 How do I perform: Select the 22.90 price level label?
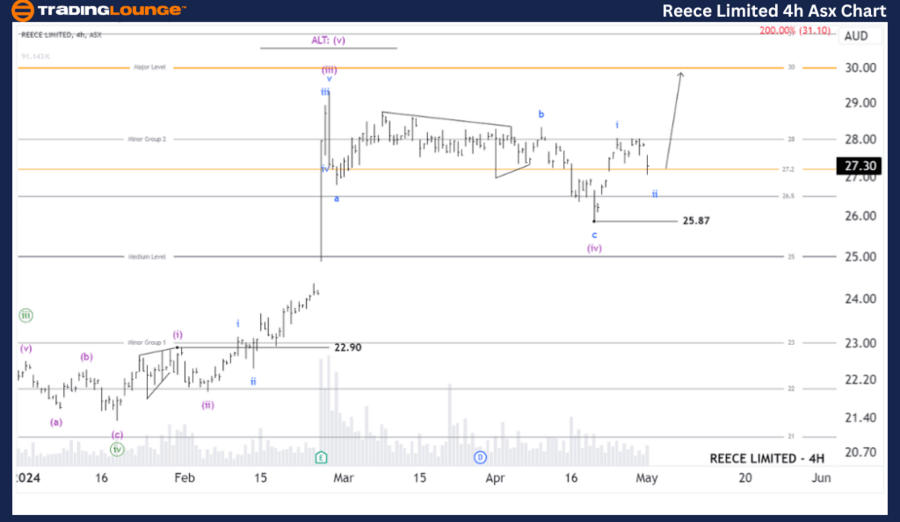(348, 347)
